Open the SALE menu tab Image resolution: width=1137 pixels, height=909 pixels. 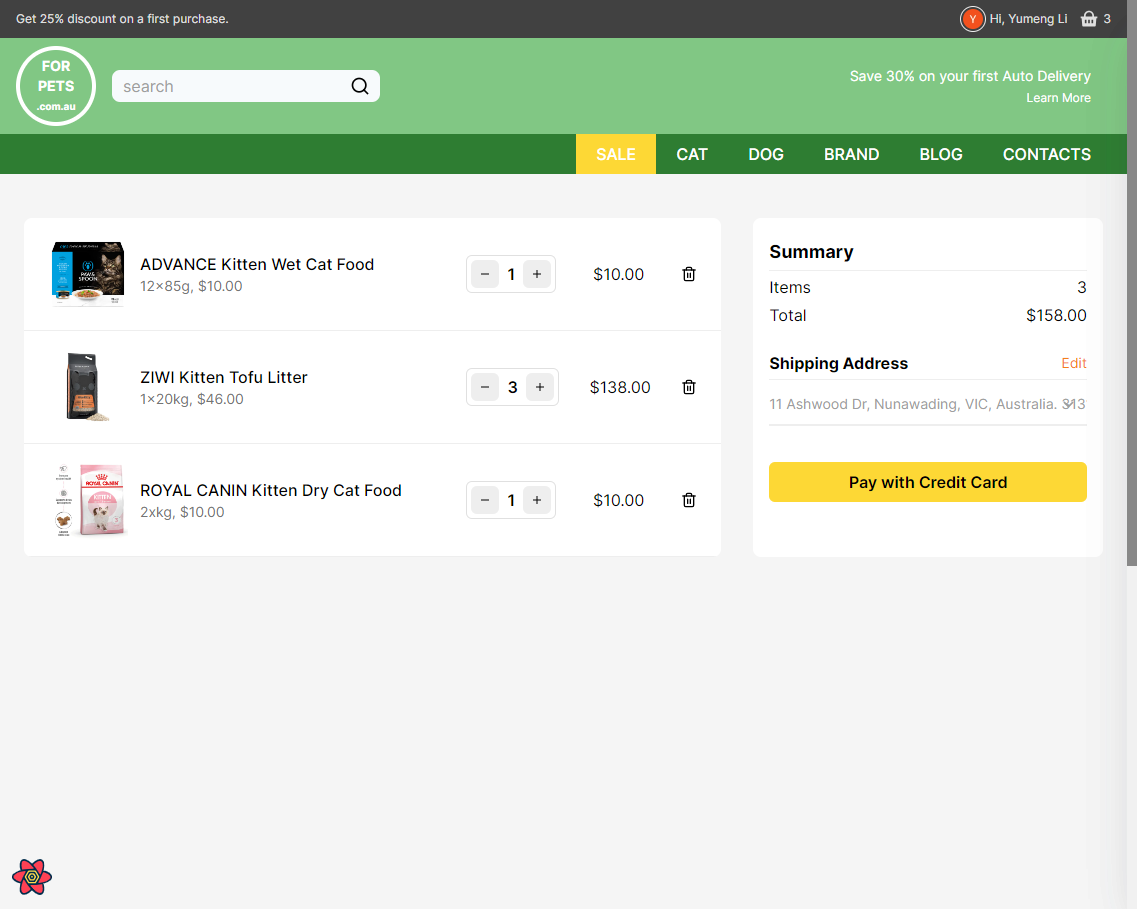616,154
